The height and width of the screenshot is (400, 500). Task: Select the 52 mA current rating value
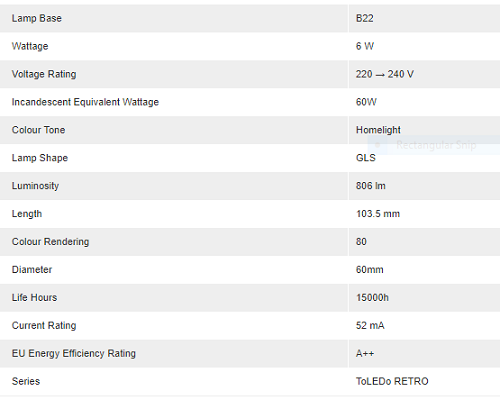click(370, 326)
